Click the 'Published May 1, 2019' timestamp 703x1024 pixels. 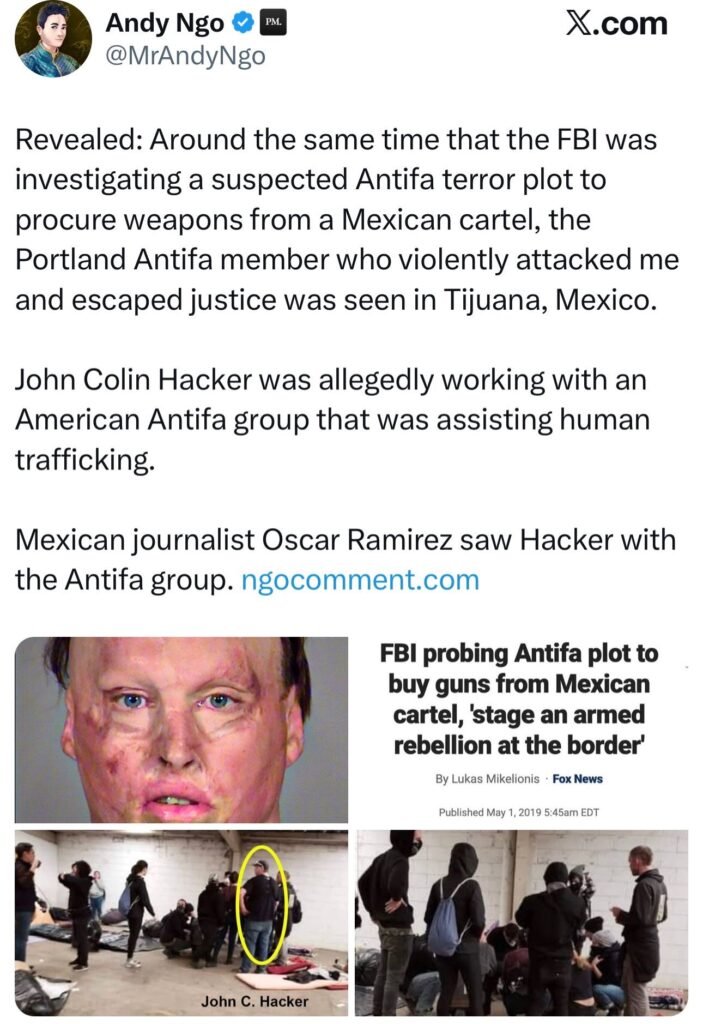point(519,812)
